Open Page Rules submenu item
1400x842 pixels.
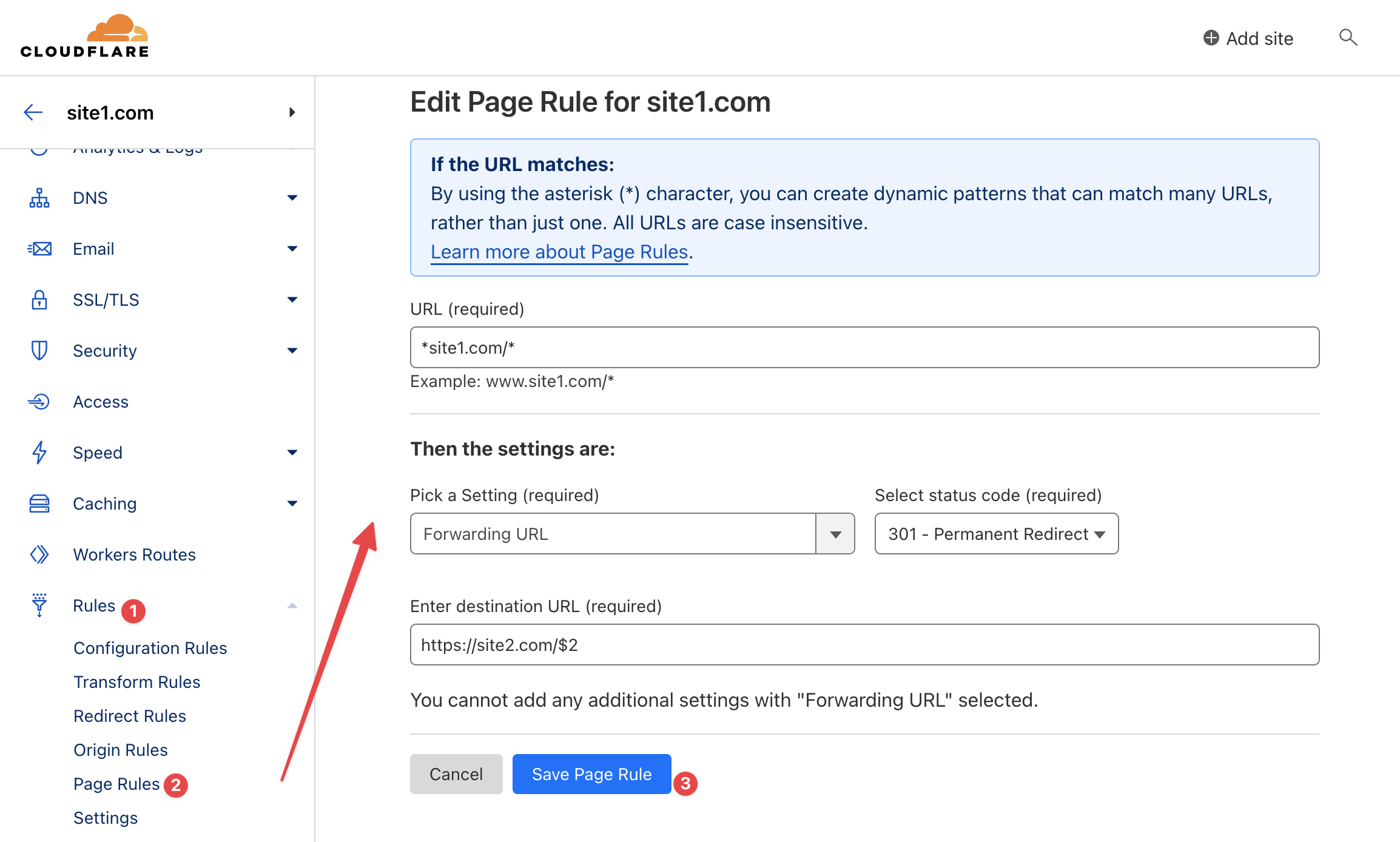point(116,784)
